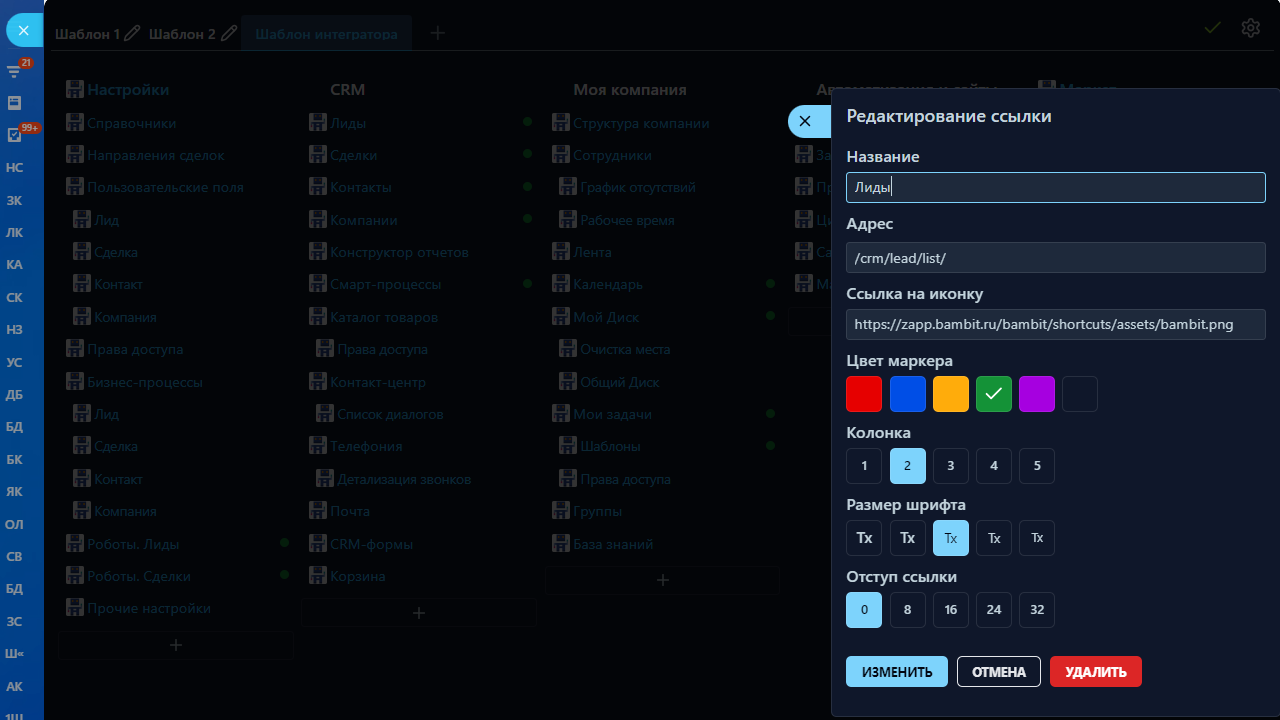Open the НС sidebar item
This screenshot has height=720, width=1280.
pos(14,167)
